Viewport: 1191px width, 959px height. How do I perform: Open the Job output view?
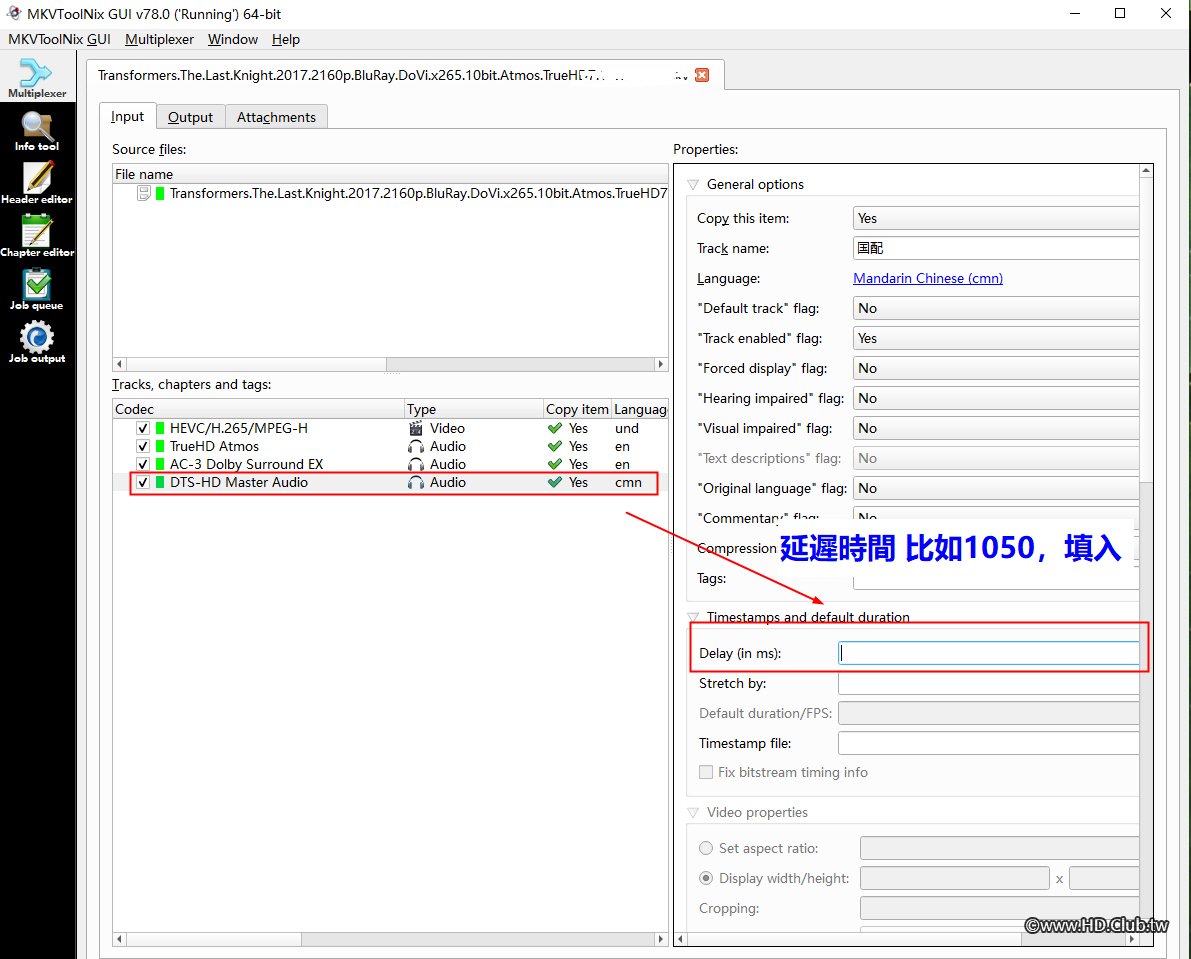click(x=36, y=342)
